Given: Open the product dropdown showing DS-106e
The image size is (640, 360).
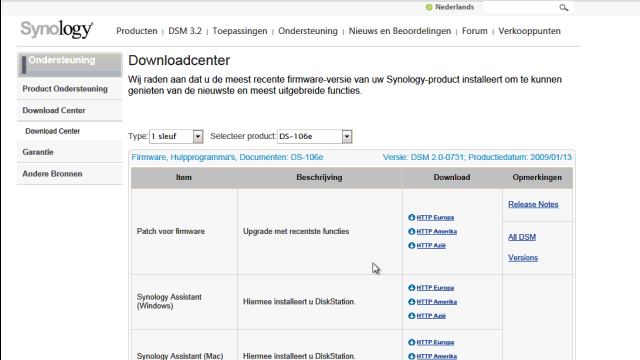Looking at the screenshot, I should (x=315, y=136).
